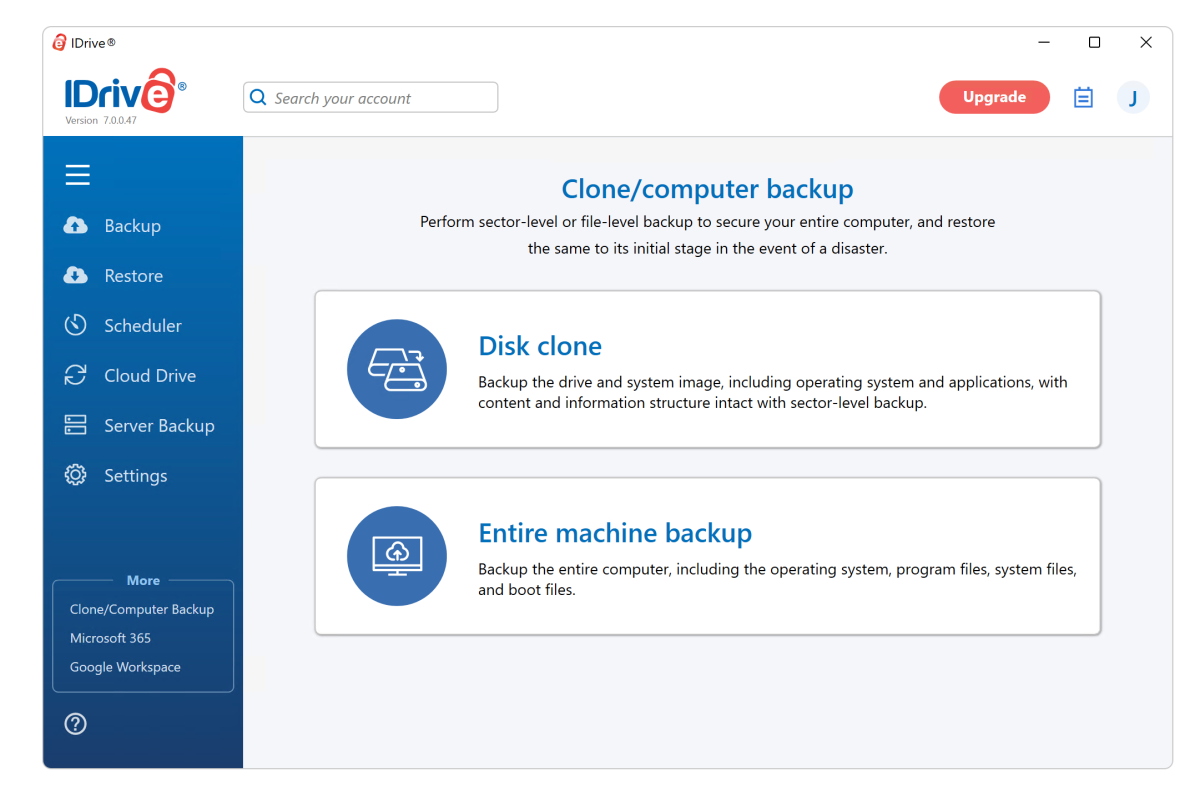Screen dimensions: 1200x807
Task: Maximize the IDrive window
Action: 1094,42
